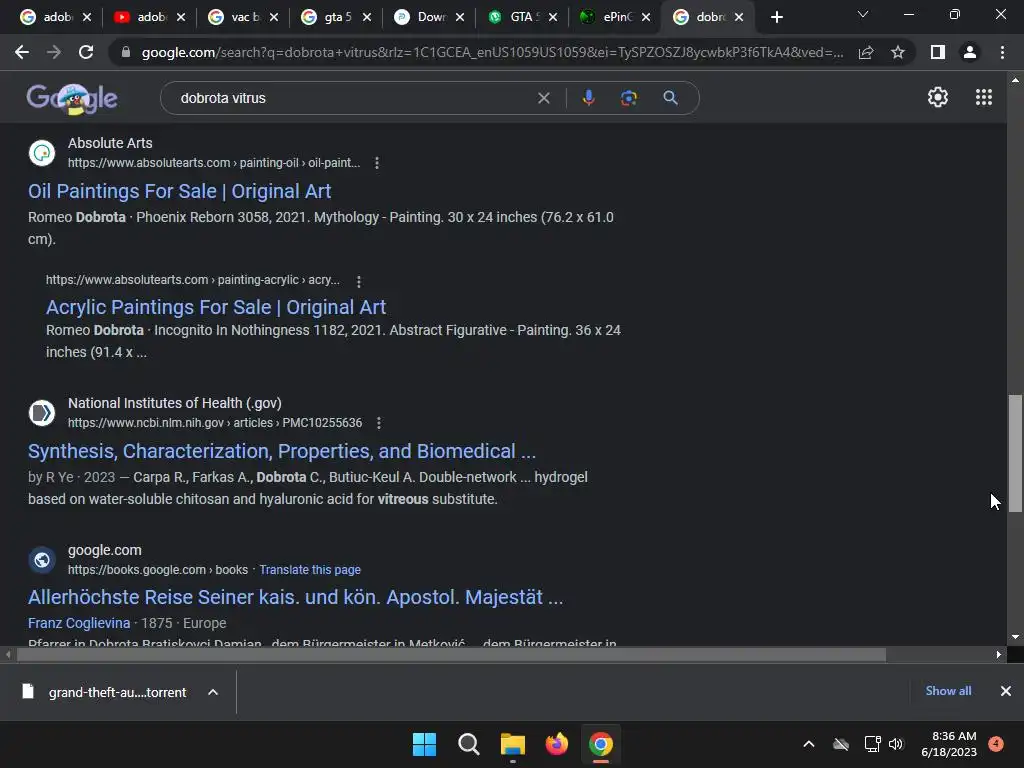Open Chrome's three-dot menu
The height and width of the screenshot is (768, 1024).
coord(1002,52)
